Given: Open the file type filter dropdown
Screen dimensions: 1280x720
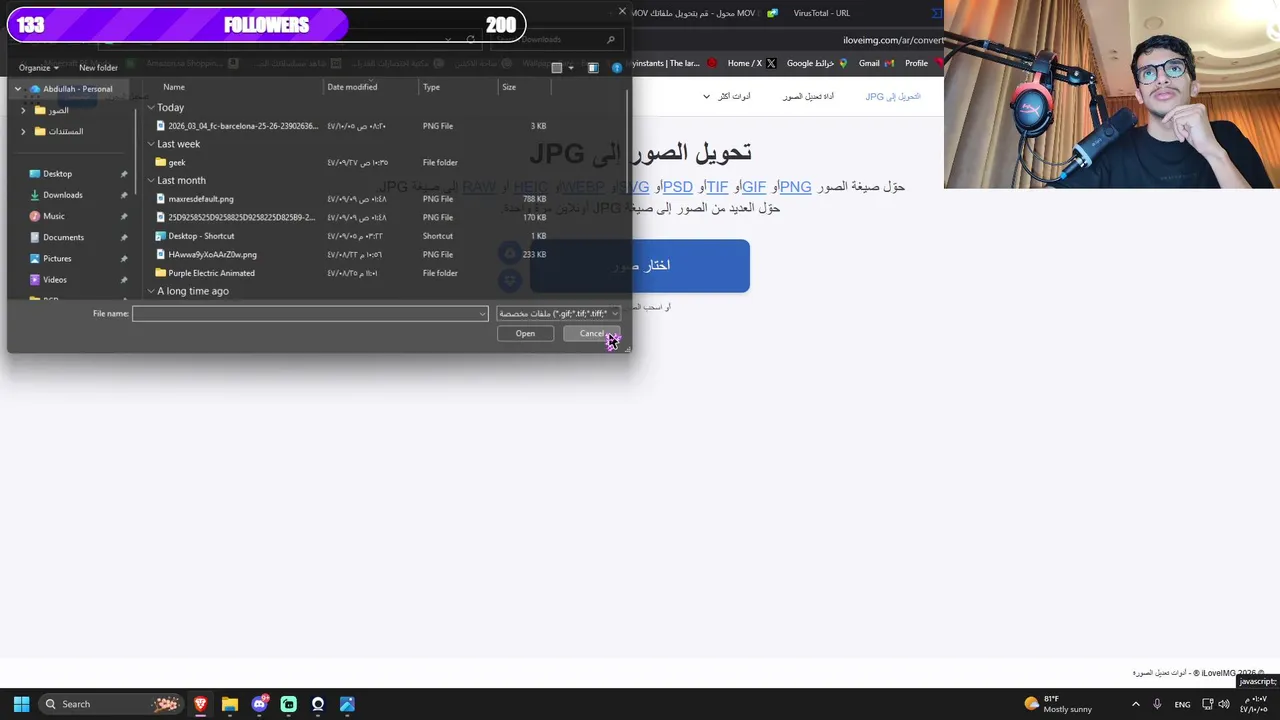Looking at the screenshot, I should (559, 314).
